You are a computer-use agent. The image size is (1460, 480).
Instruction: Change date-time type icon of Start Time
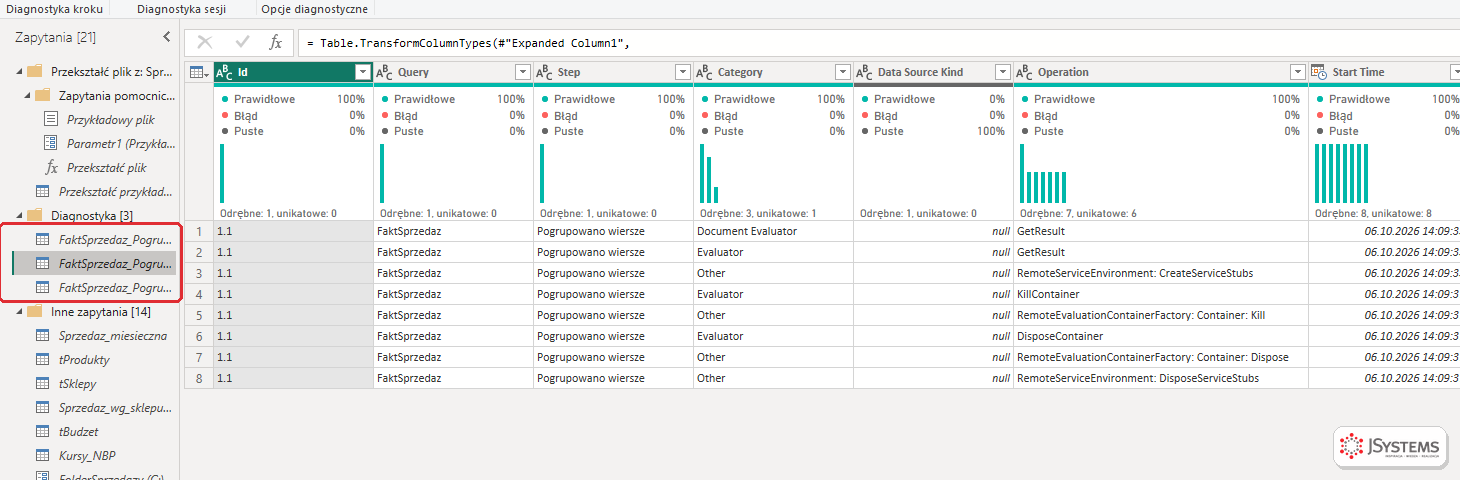(1320, 72)
